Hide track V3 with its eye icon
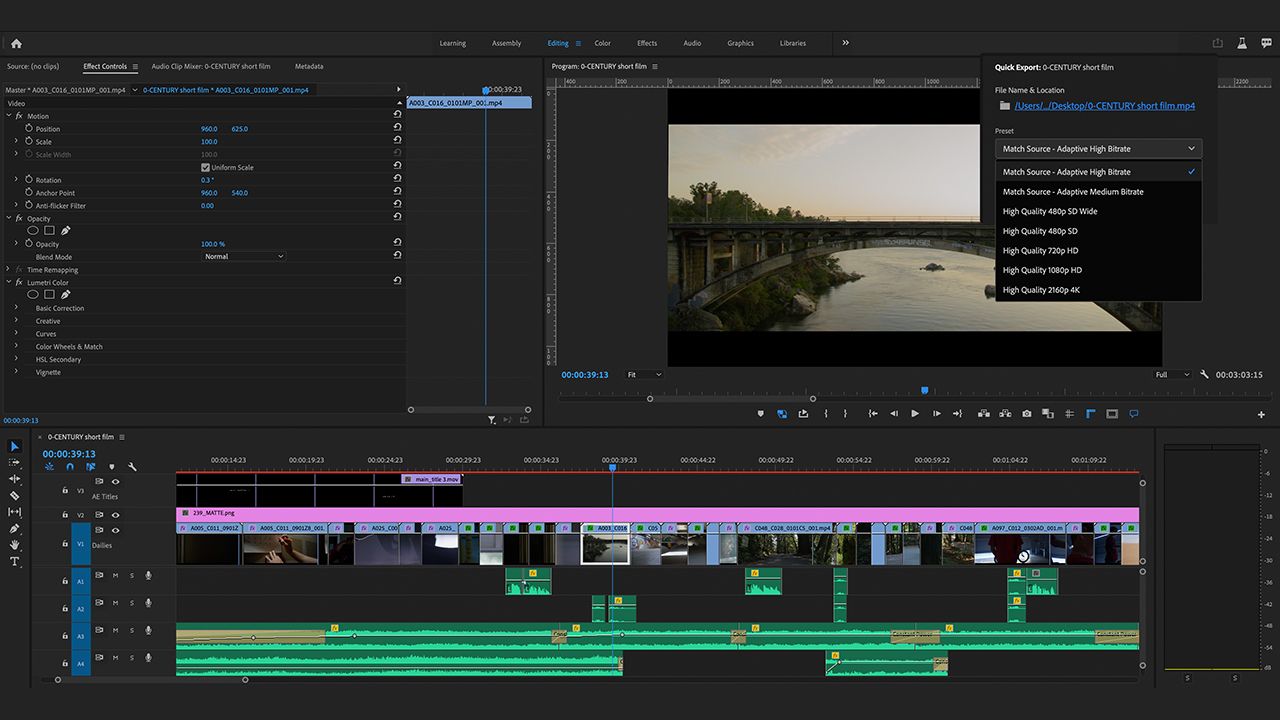The height and width of the screenshot is (720, 1280). click(x=115, y=482)
